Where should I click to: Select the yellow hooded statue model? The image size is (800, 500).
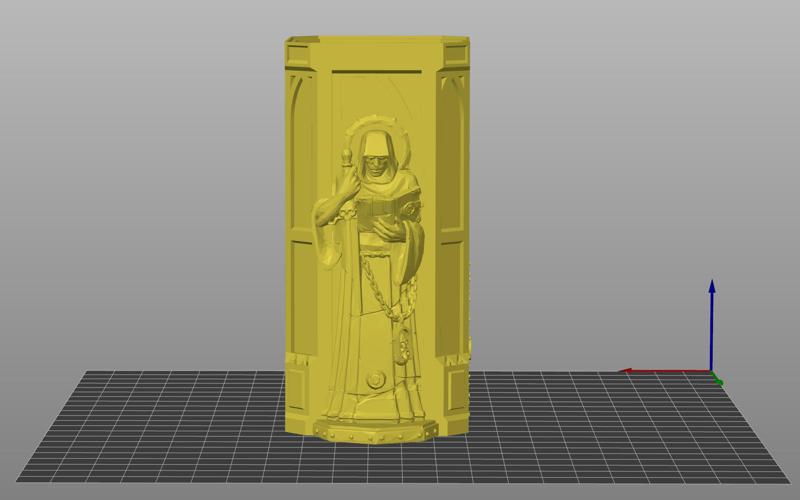377,240
